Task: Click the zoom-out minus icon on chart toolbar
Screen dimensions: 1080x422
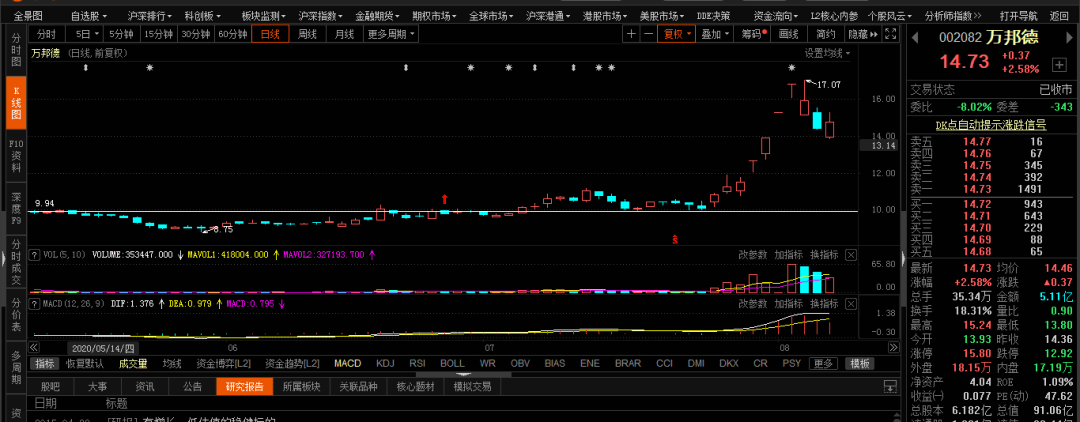Action: coord(649,34)
